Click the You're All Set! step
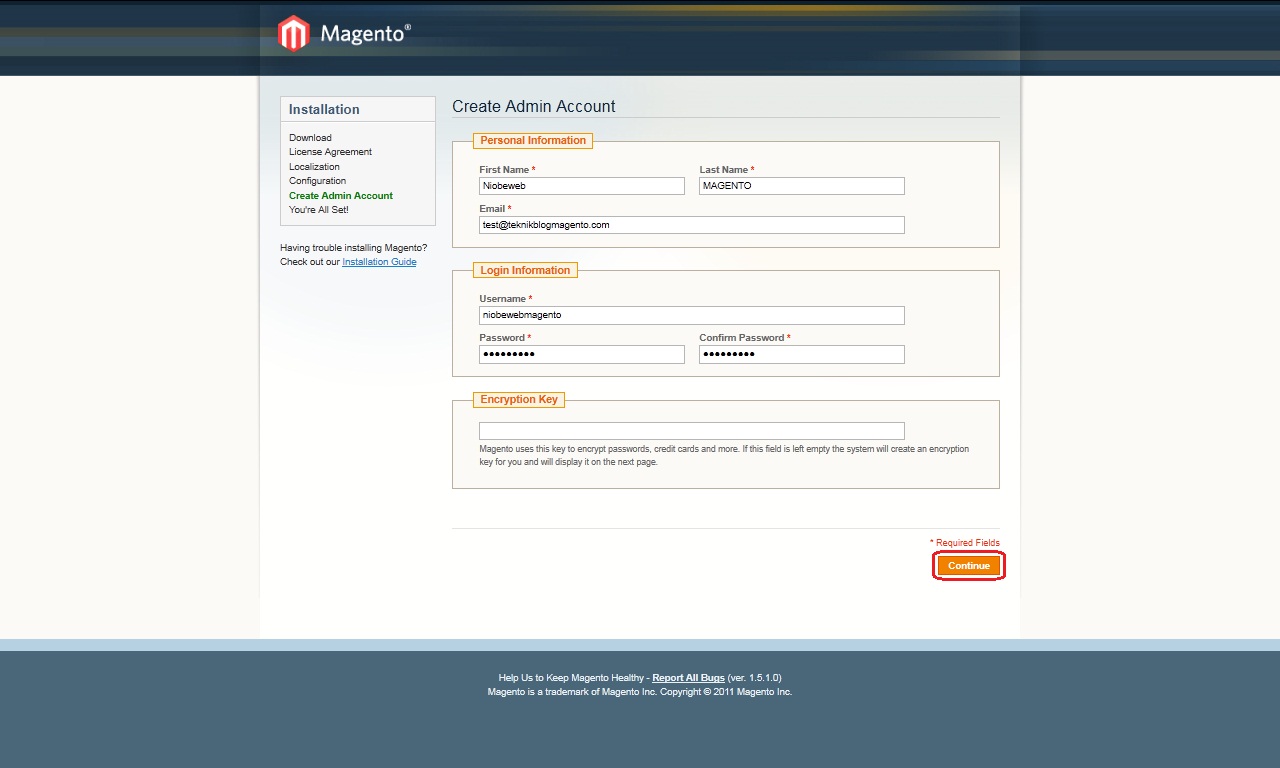Image resolution: width=1280 pixels, height=768 pixels. coord(319,210)
